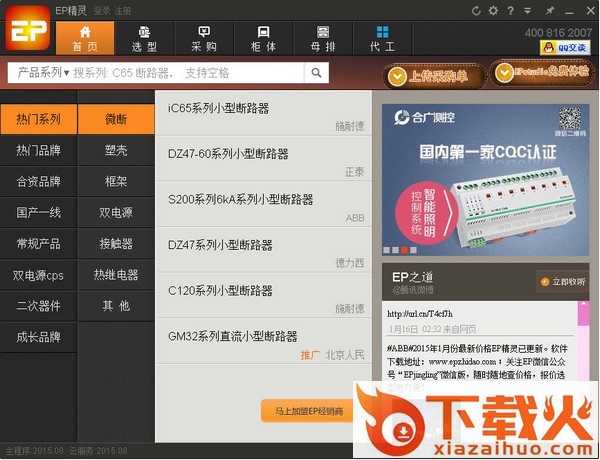The width and height of the screenshot is (600, 460).
Task: Open the QQ交谈 chat button
Action: tap(565, 47)
